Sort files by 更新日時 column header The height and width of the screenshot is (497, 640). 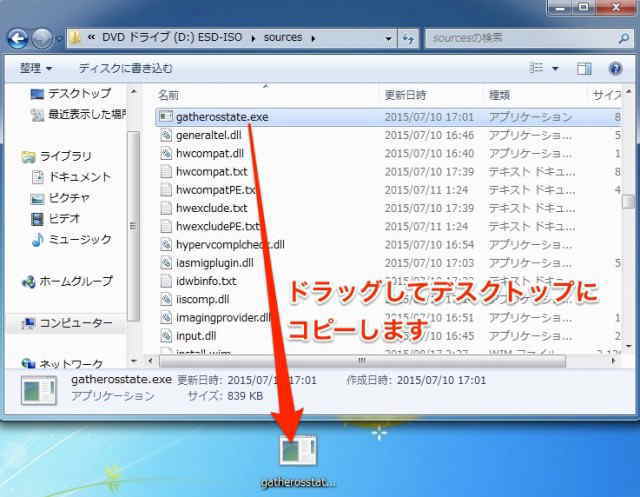pos(405,95)
